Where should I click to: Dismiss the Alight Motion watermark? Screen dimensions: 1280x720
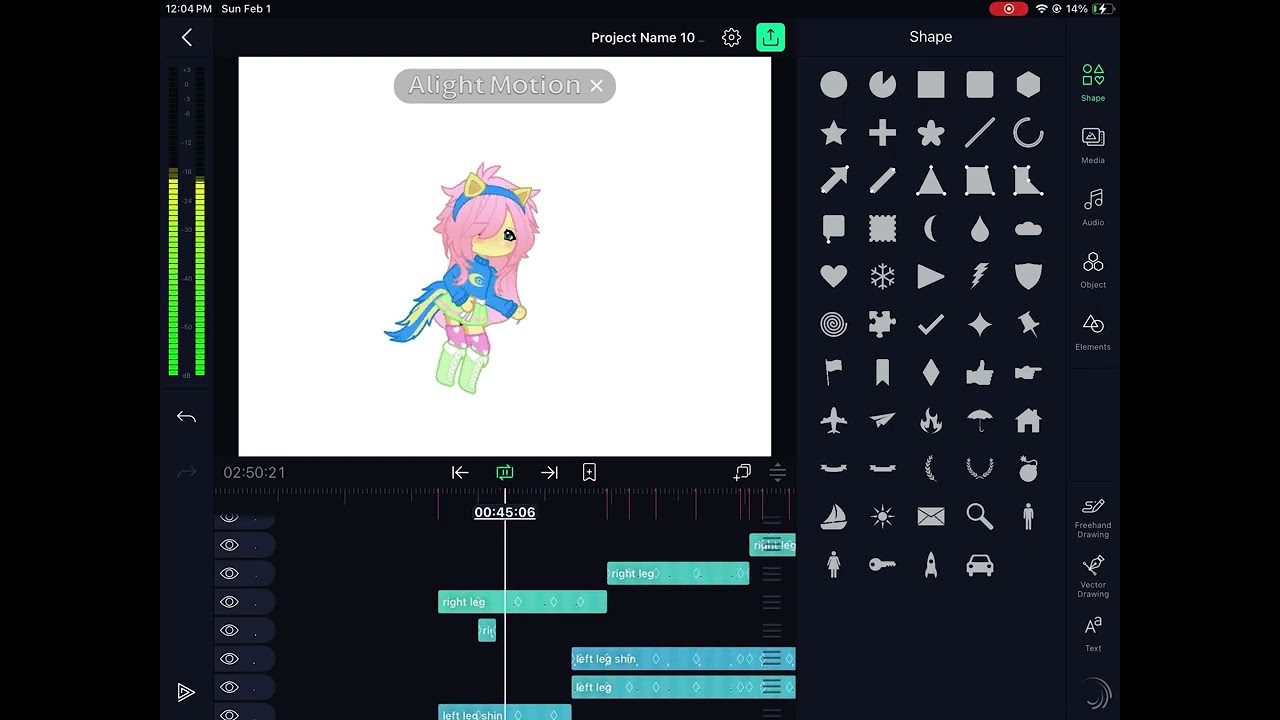[596, 86]
